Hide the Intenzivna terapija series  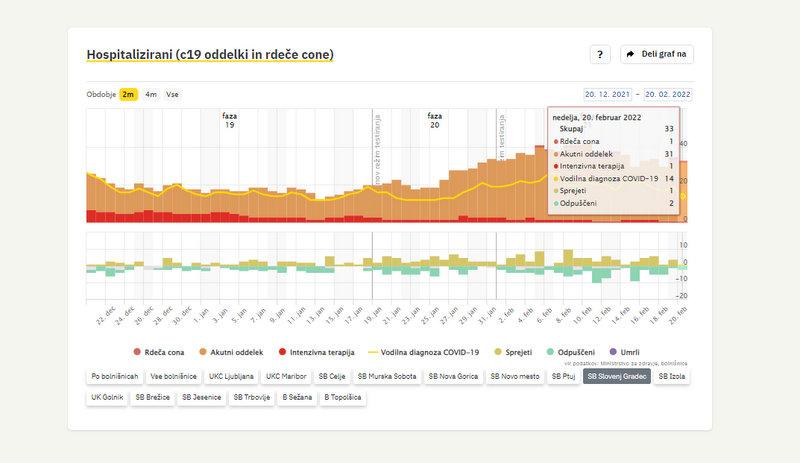click(317, 351)
